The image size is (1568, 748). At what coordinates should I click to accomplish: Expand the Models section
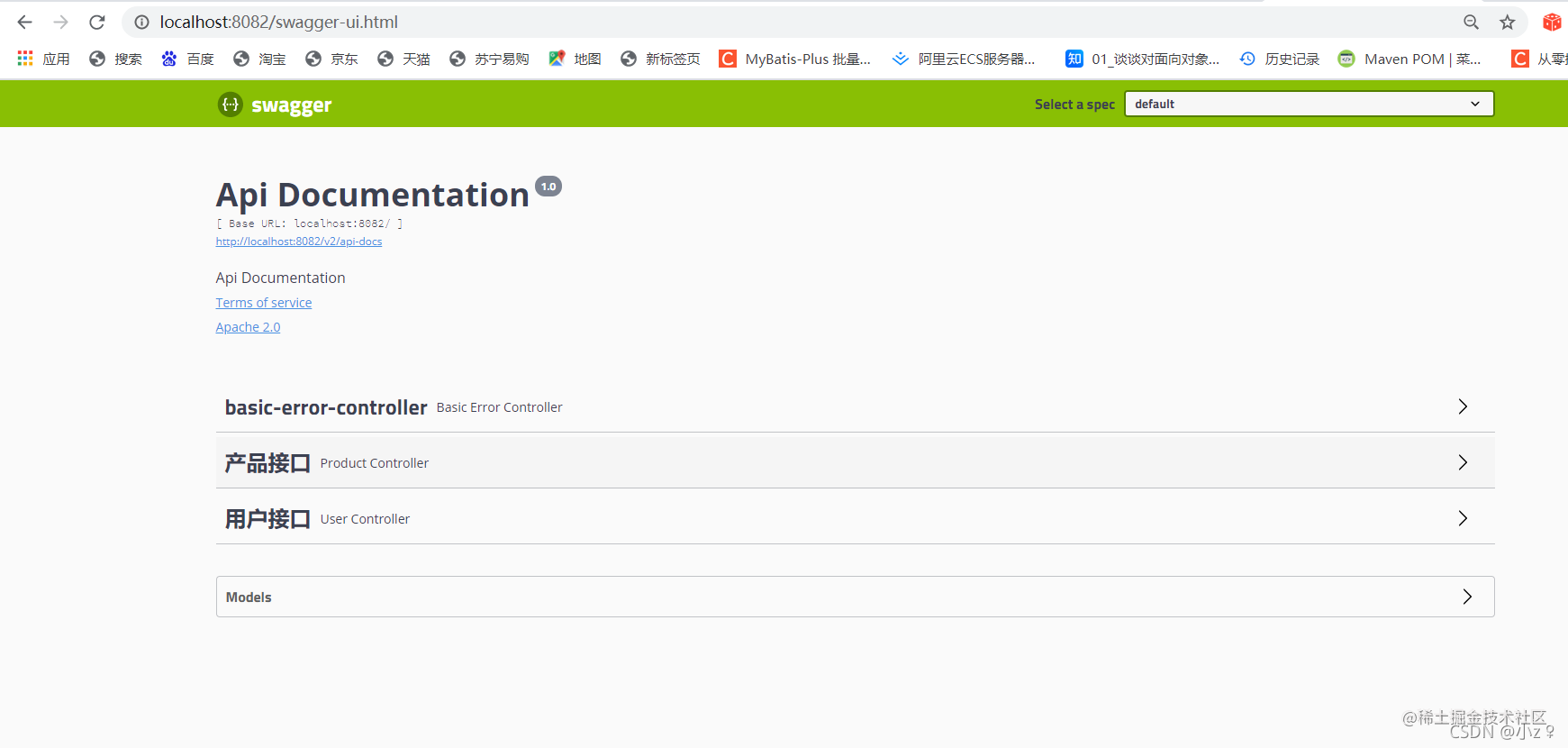point(855,597)
